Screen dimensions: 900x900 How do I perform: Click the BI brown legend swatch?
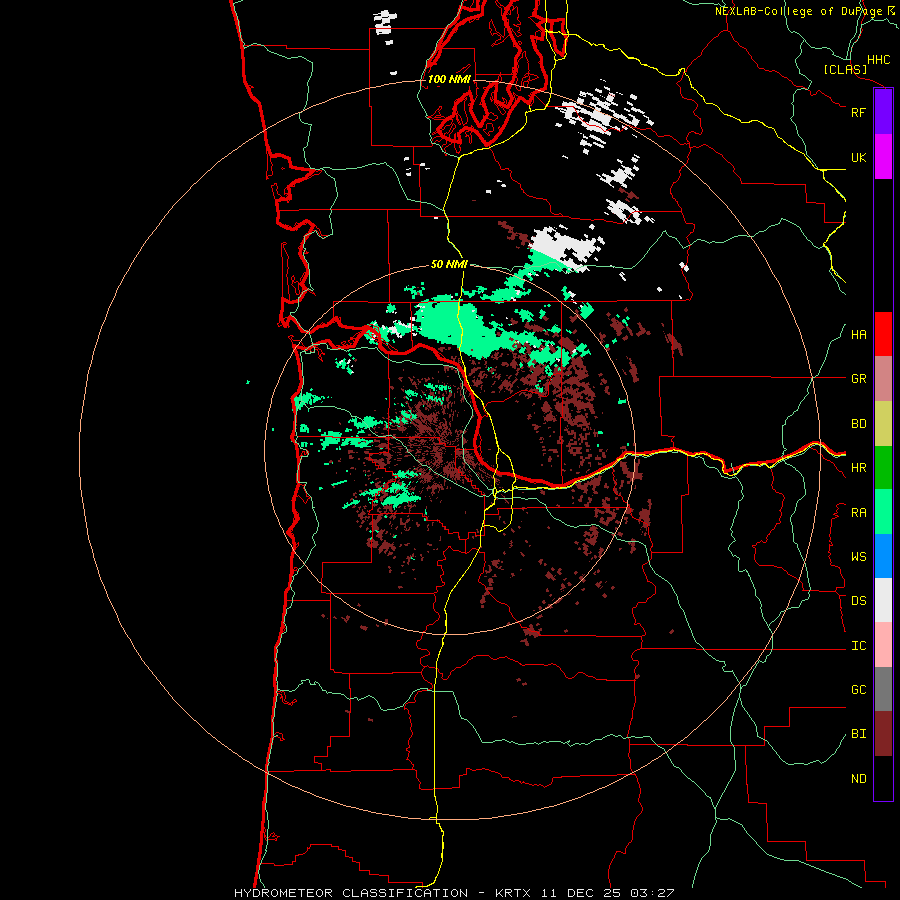coord(883,734)
